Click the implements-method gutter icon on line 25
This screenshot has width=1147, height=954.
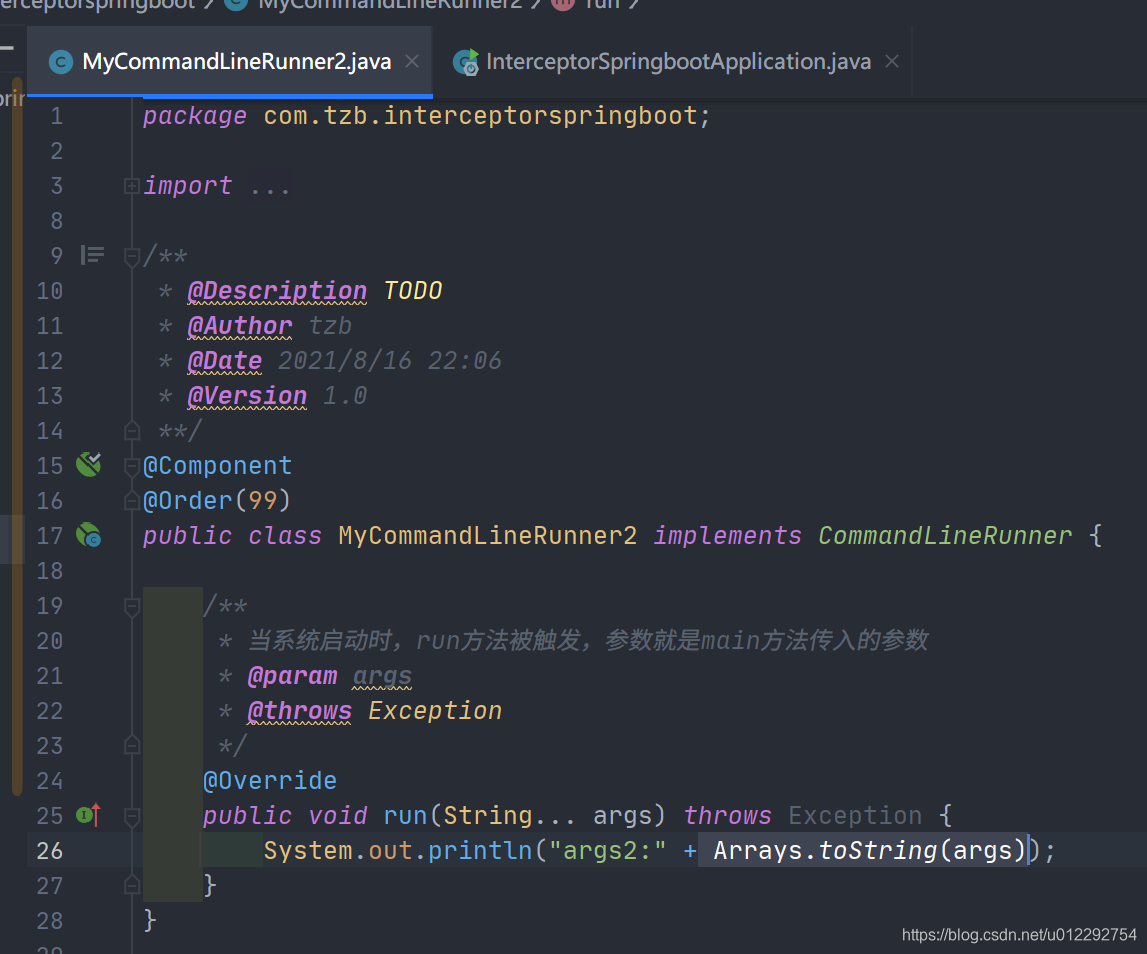(89, 814)
